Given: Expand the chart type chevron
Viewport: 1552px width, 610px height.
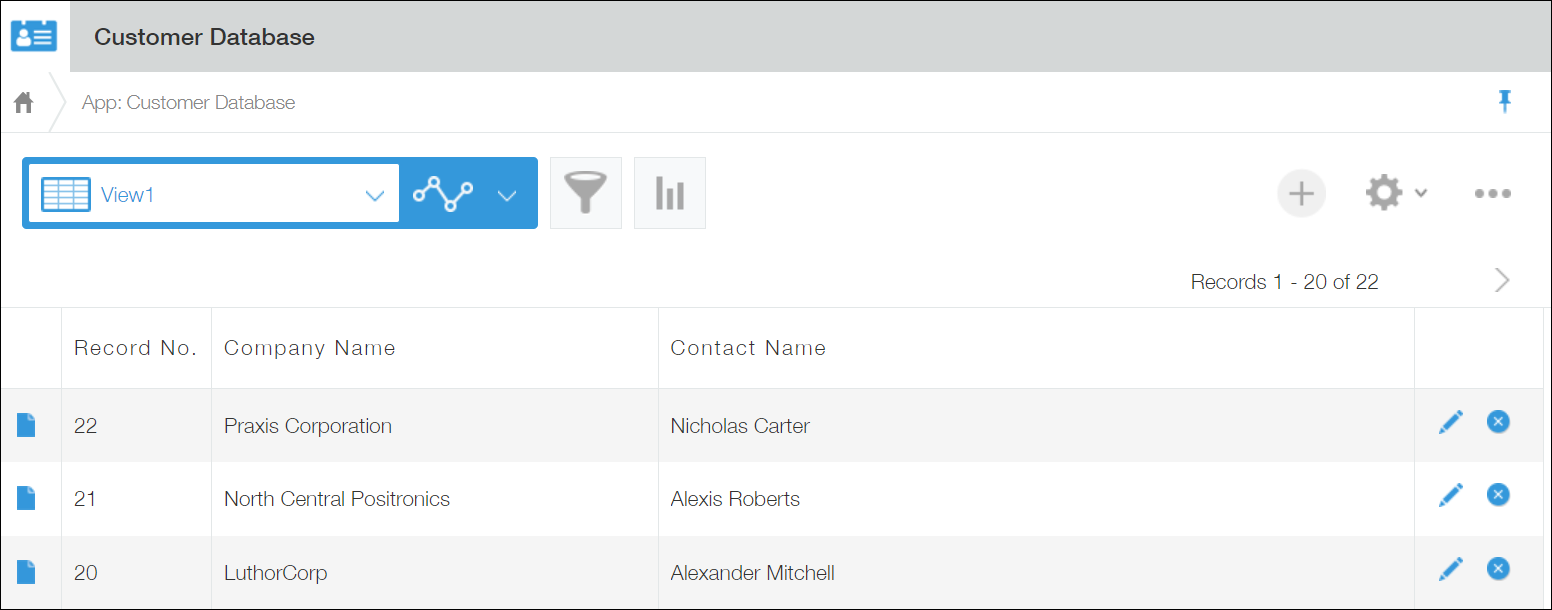Looking at the screenshot, I should 507,193.
